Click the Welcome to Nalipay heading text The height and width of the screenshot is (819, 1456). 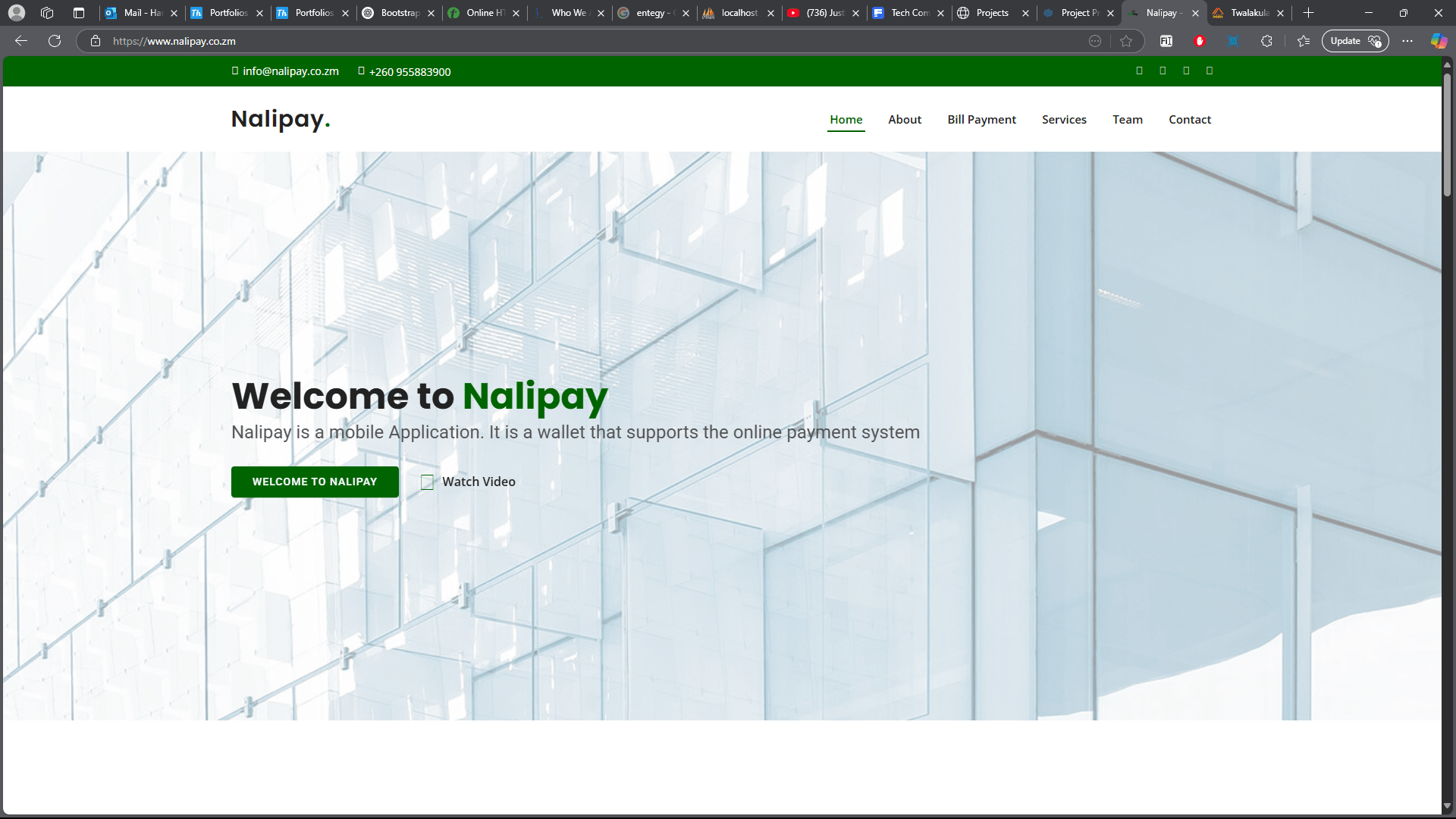pyautogui.click(x=419, y=396)
